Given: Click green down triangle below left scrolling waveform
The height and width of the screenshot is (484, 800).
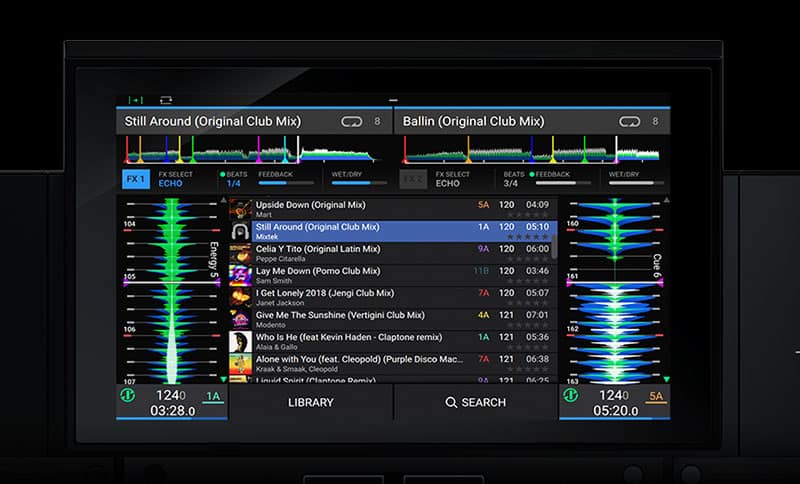Looking at the screenshot, I should [x=223, y=379].
